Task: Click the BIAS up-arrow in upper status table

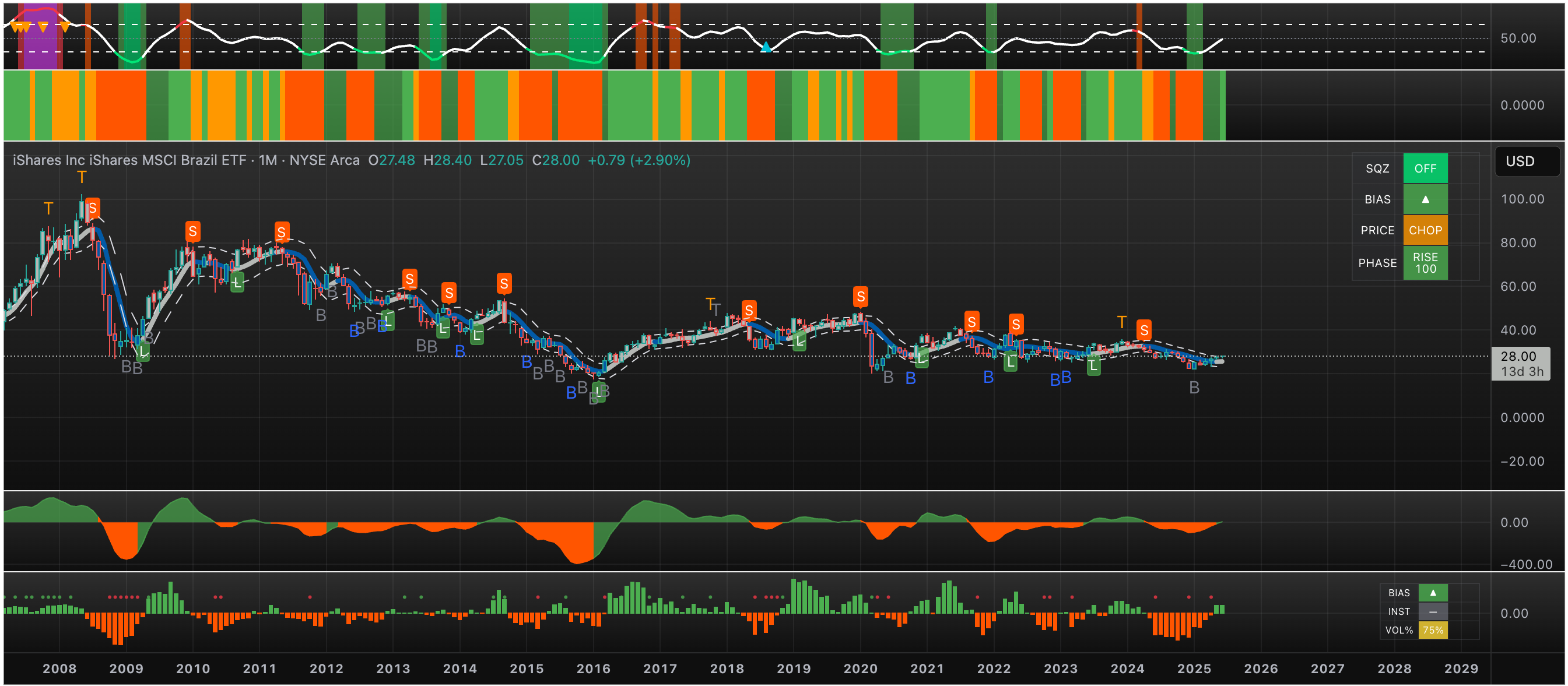Action: point(1425,199)
